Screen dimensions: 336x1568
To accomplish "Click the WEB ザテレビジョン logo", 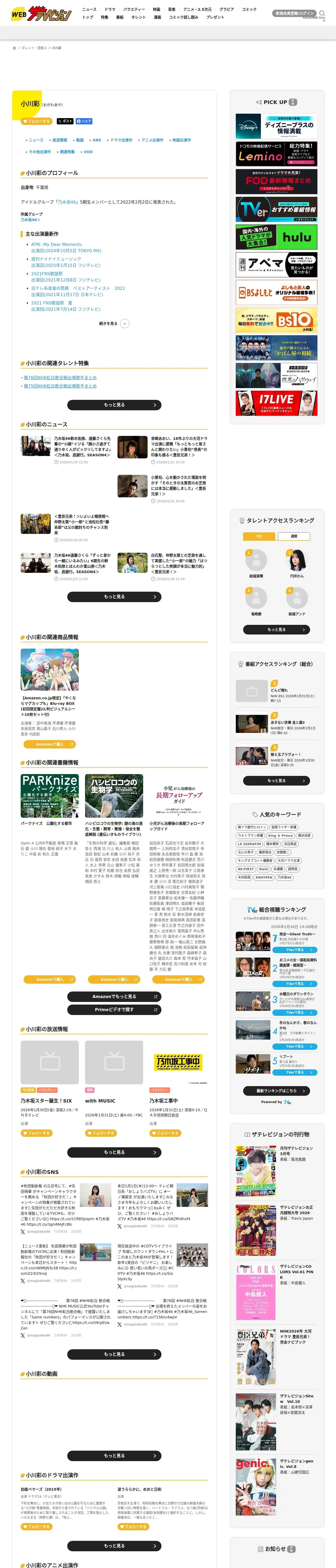I will [x=41, y=13].
